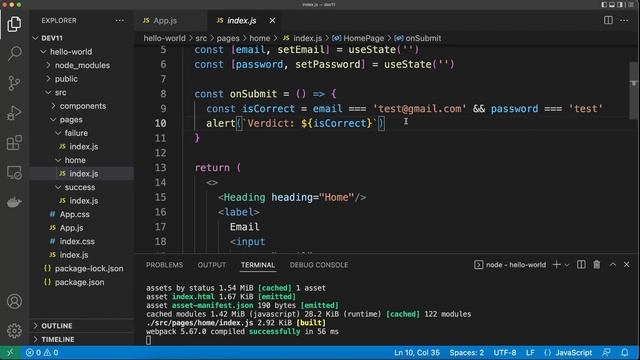Split the terminal panel
This screenshot has width=640, height=360.
pos(581,265)
